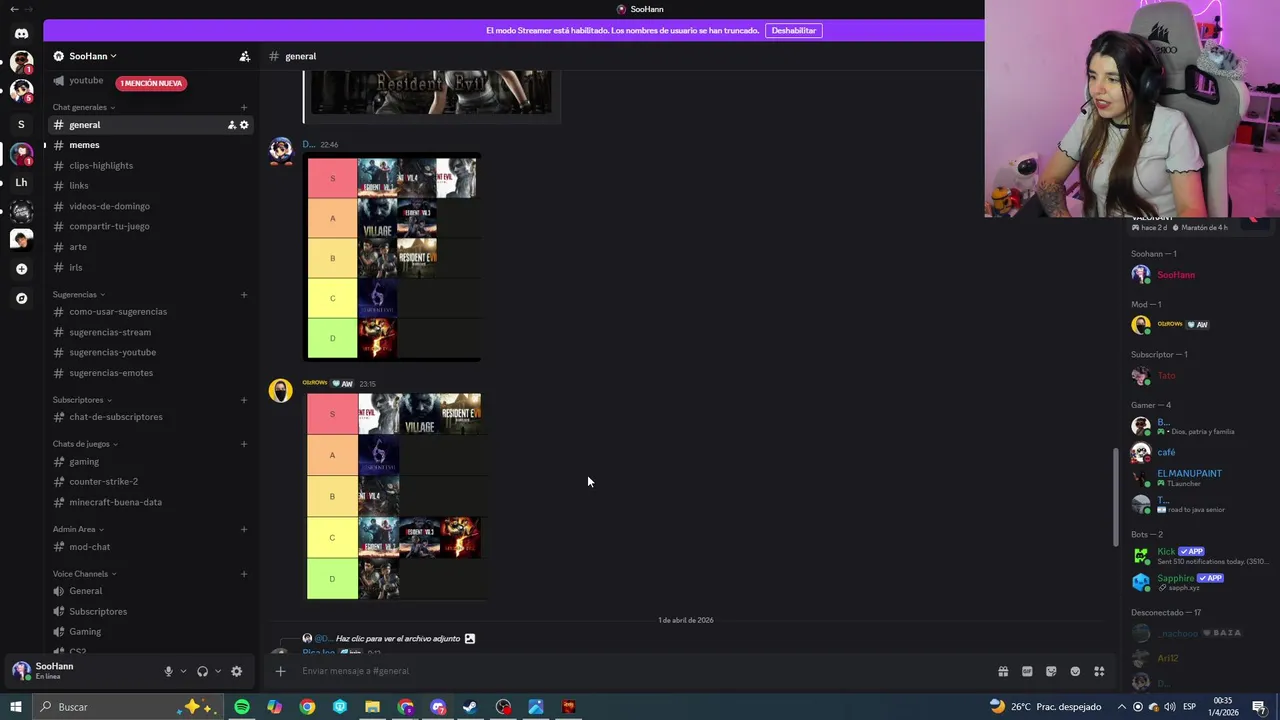Open the 'Lh' server icon

pos(21,183)
